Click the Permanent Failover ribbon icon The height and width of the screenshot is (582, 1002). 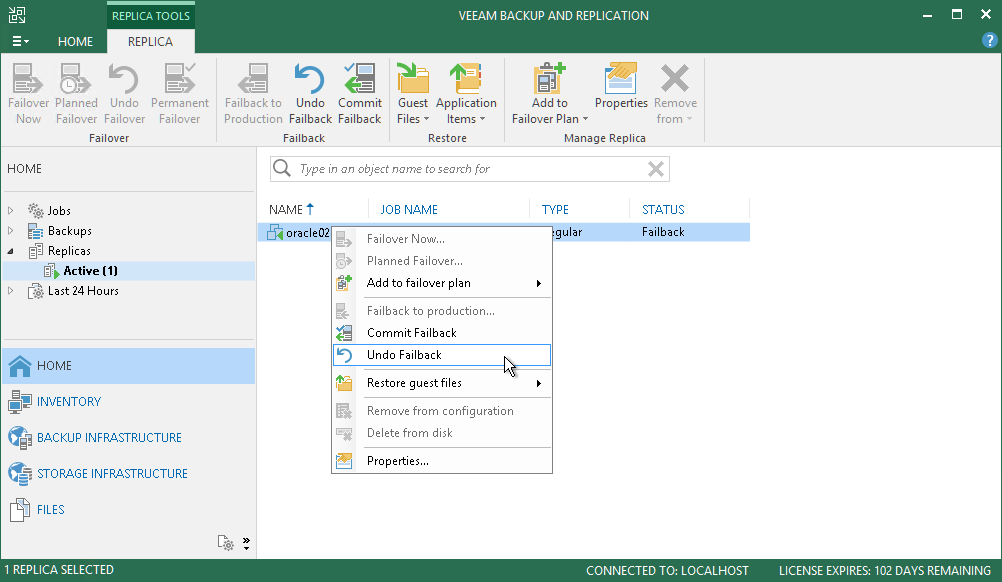[180, 94]
